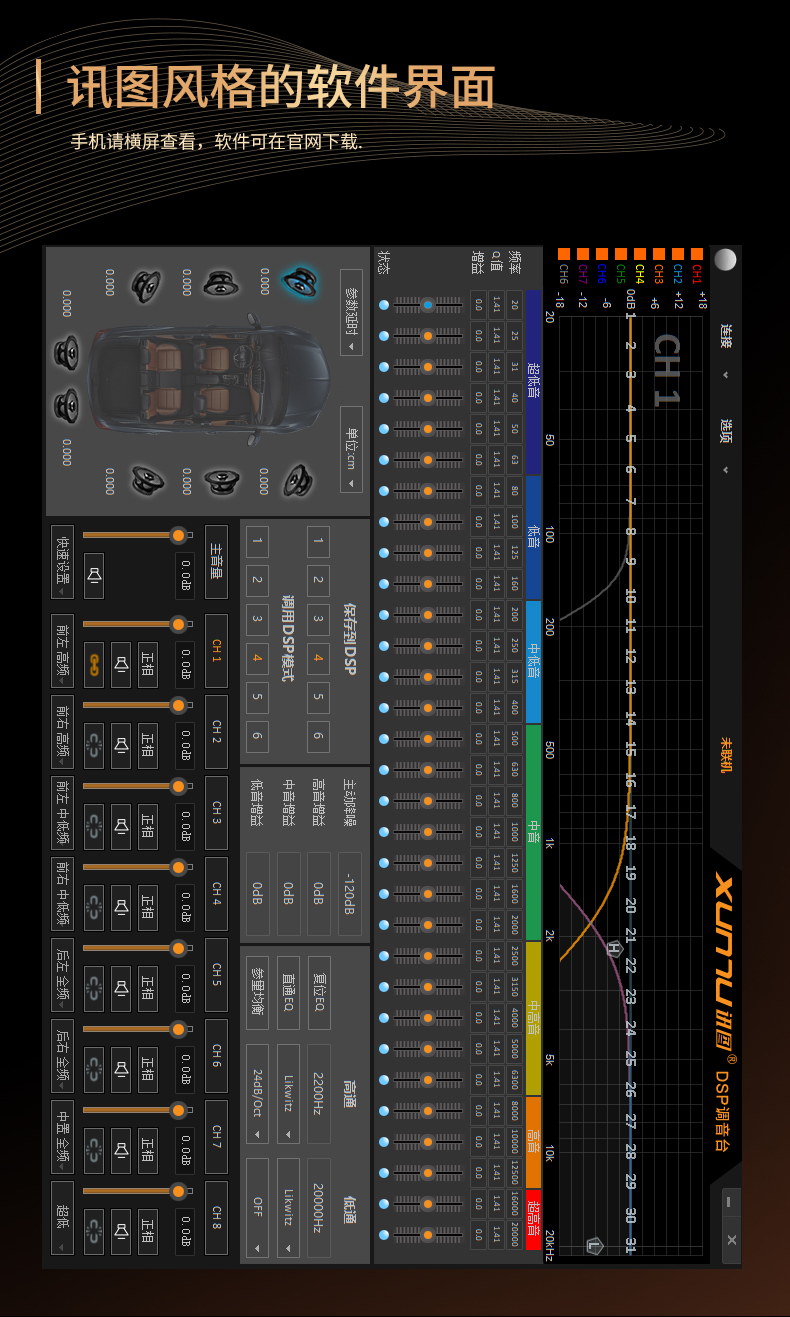
Task: Toggle the 20 Hz band status dot
Action: [384, 304]
